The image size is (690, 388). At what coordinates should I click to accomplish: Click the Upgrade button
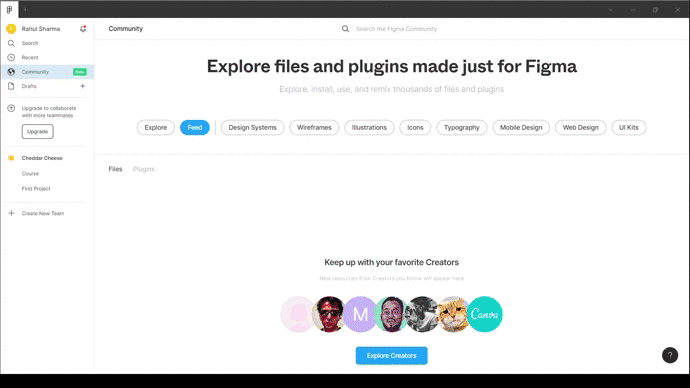coord(37,132)
